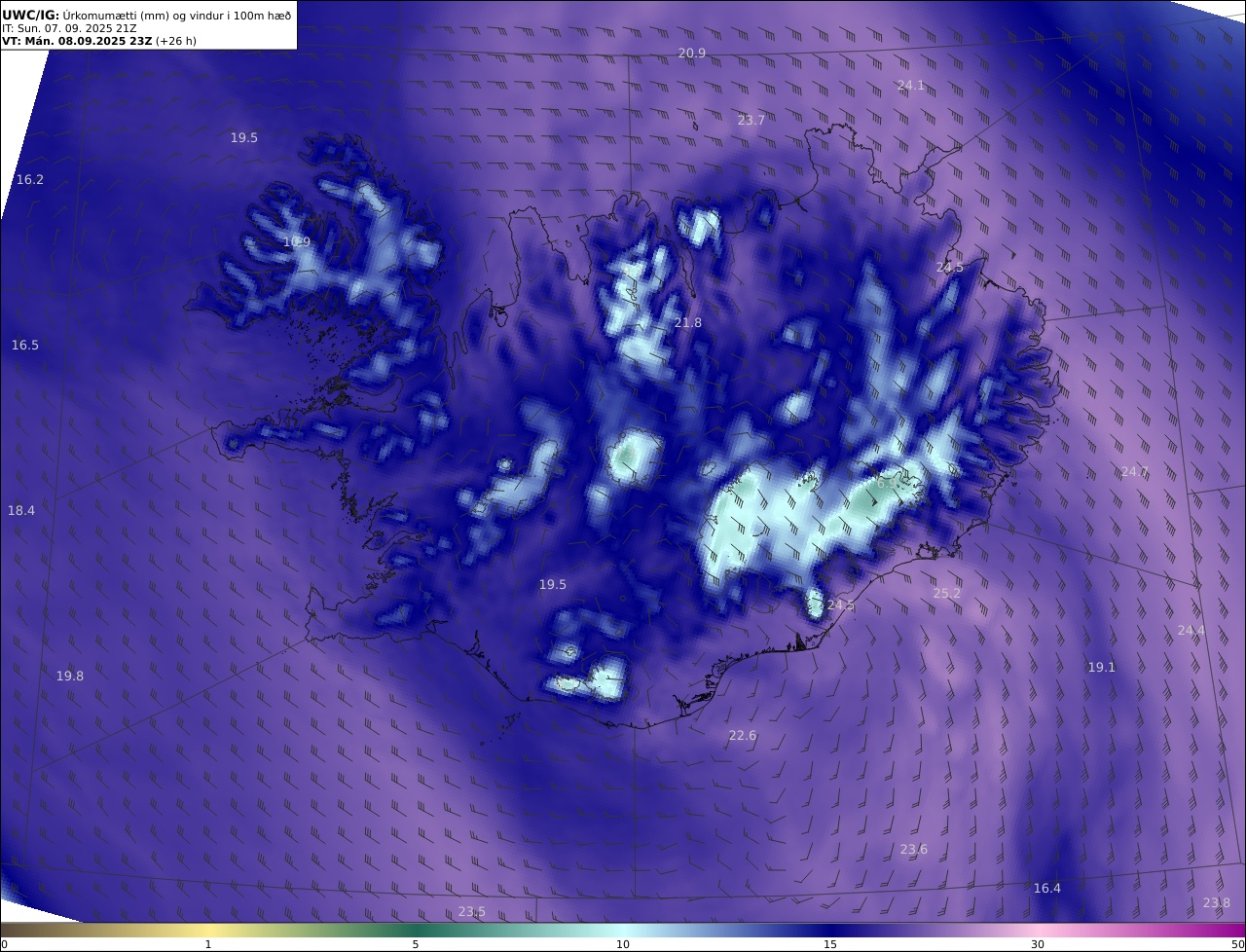Click the colorbar tick label 50
The image size is (1246, 952).
point(1238,944)
